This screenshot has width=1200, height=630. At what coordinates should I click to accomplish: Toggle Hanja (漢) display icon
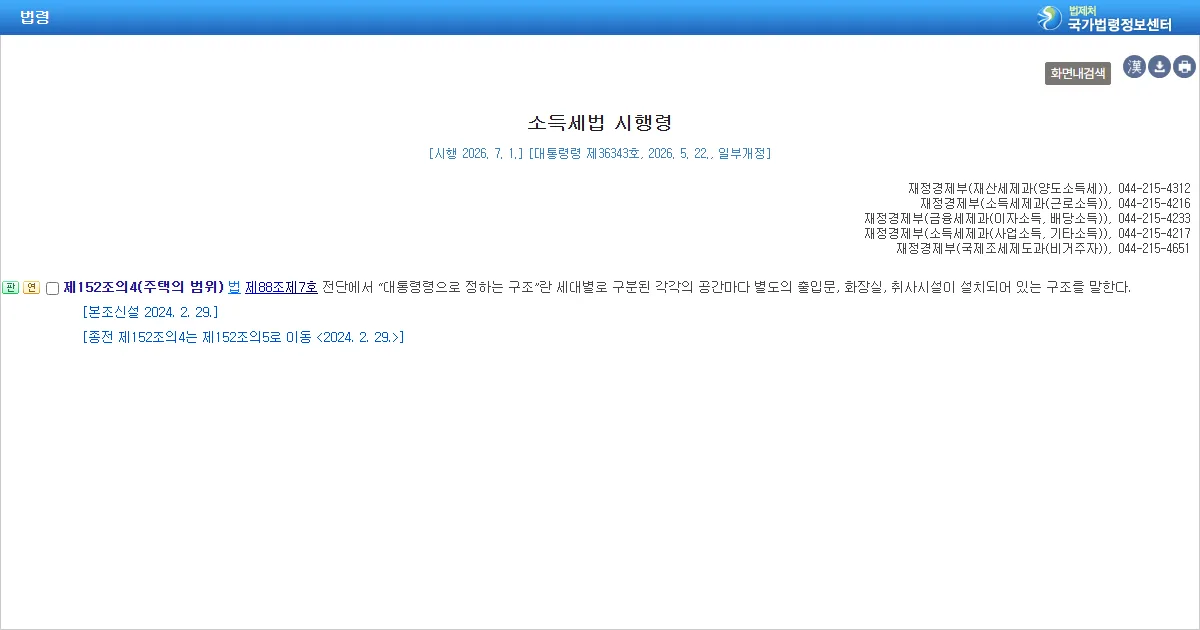click(x=1134, y=67)
